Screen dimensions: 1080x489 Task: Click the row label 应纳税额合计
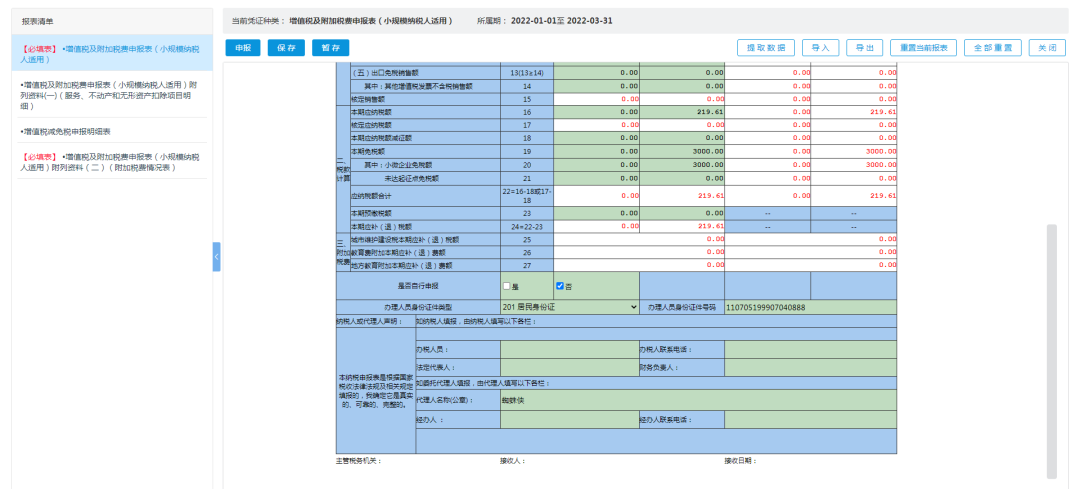click(371, 196)
